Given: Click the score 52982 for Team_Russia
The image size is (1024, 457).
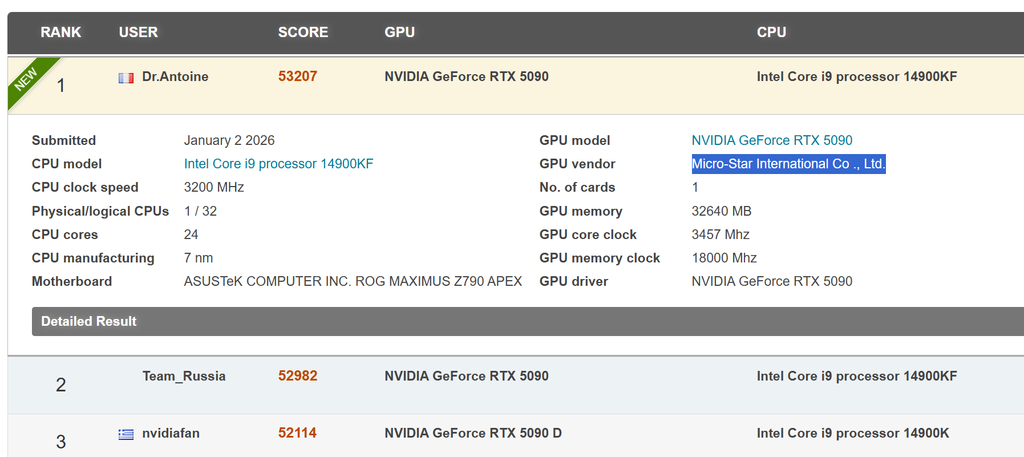Looking at the screenshot, I should [297, 377].
